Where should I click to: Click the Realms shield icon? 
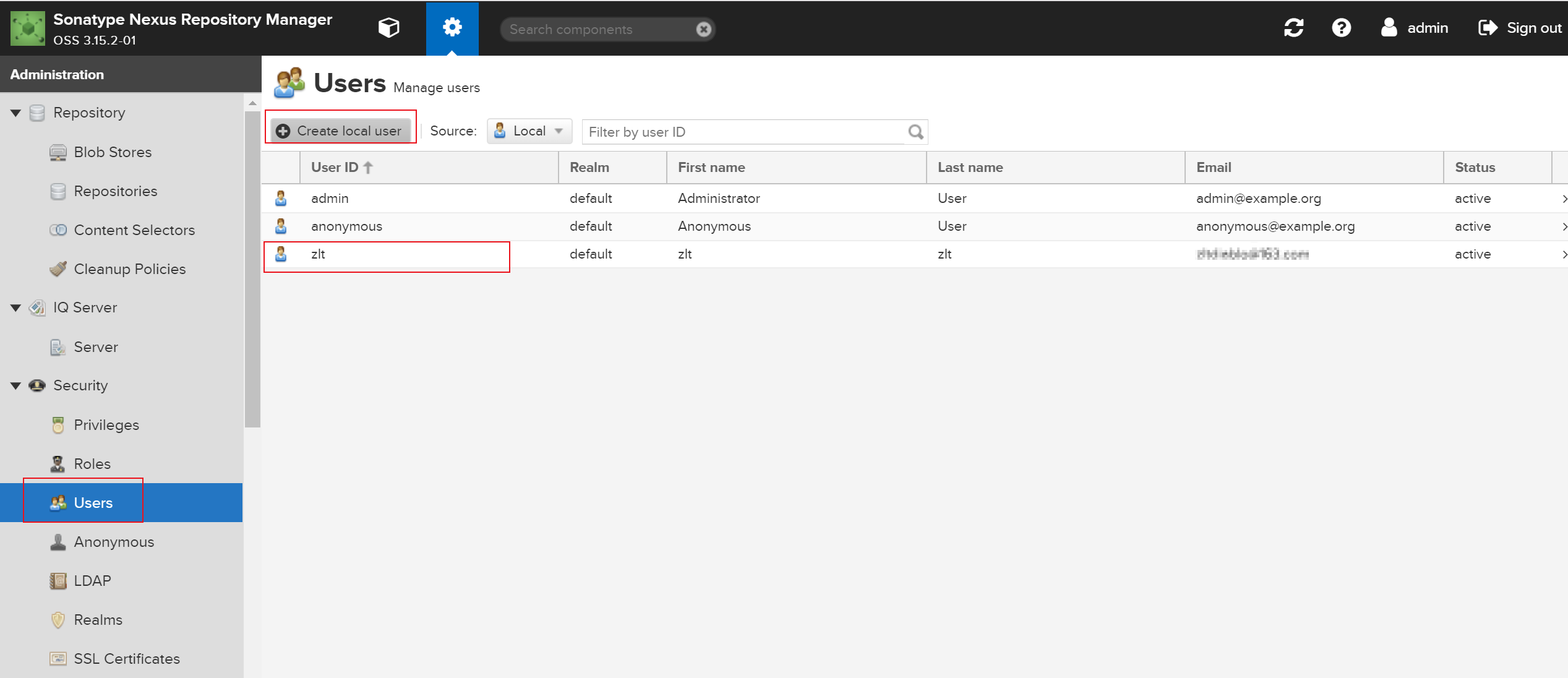click(58, 620)
